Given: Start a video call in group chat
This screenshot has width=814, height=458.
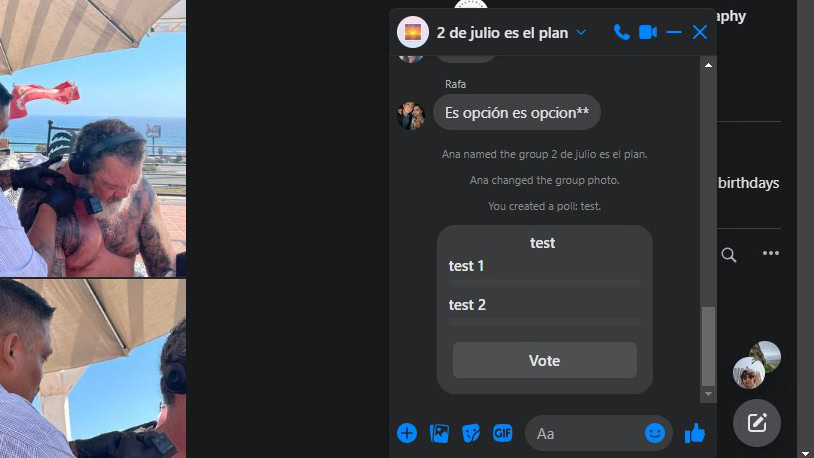Looking at the screenshot, I should coord(648,32).
